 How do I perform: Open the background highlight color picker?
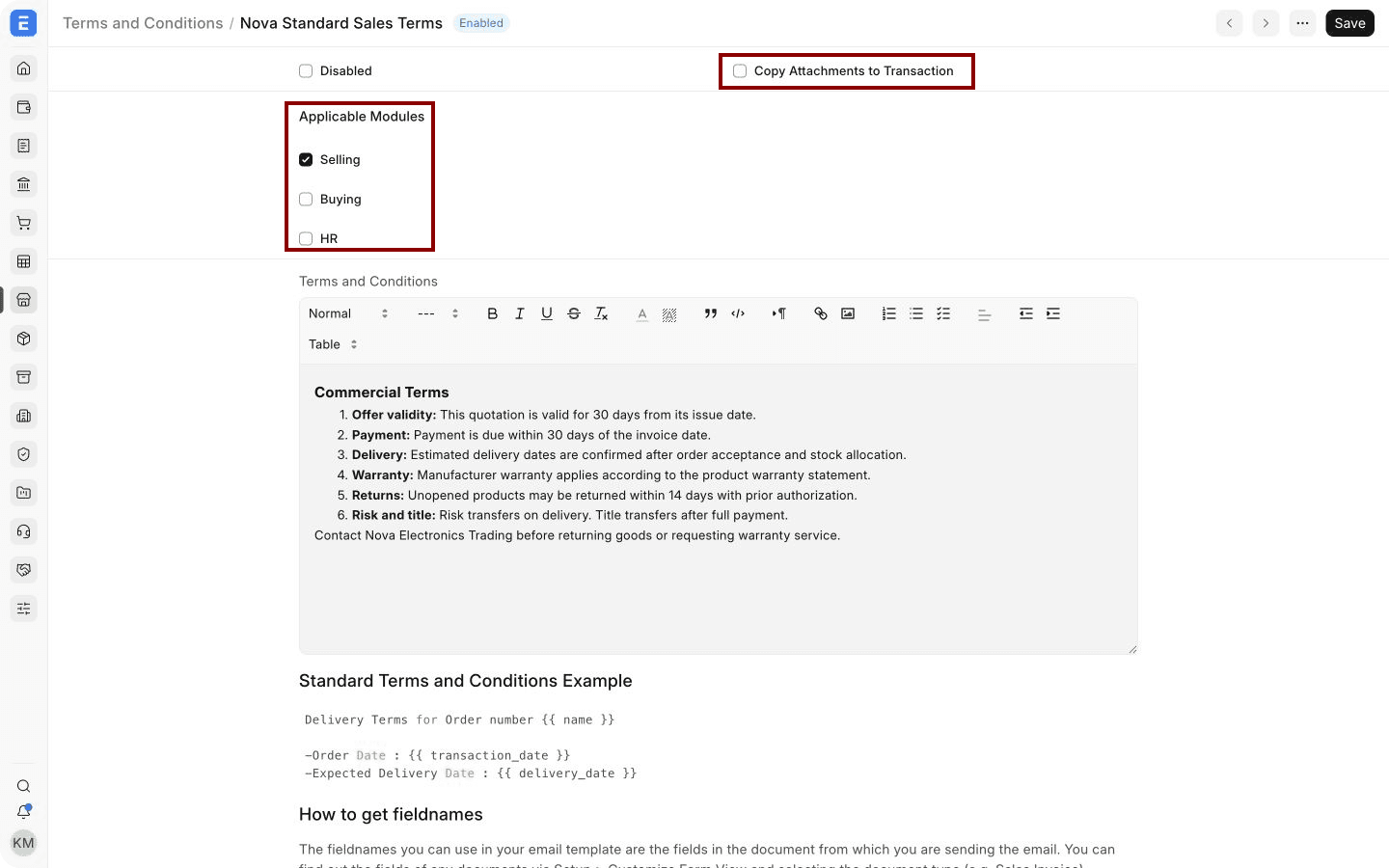pyautogui.click(x=669, y=313)
